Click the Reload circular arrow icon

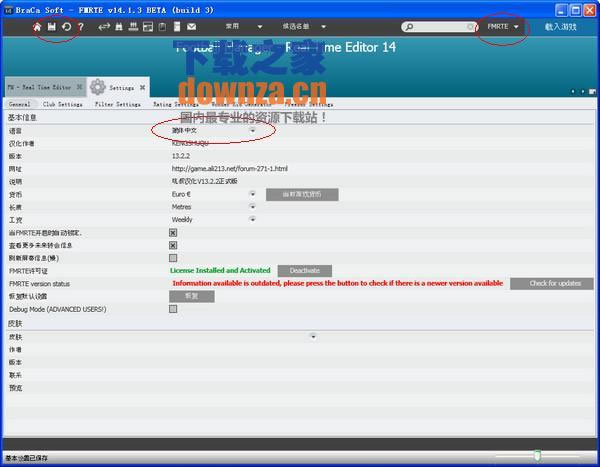coord(66,26)
